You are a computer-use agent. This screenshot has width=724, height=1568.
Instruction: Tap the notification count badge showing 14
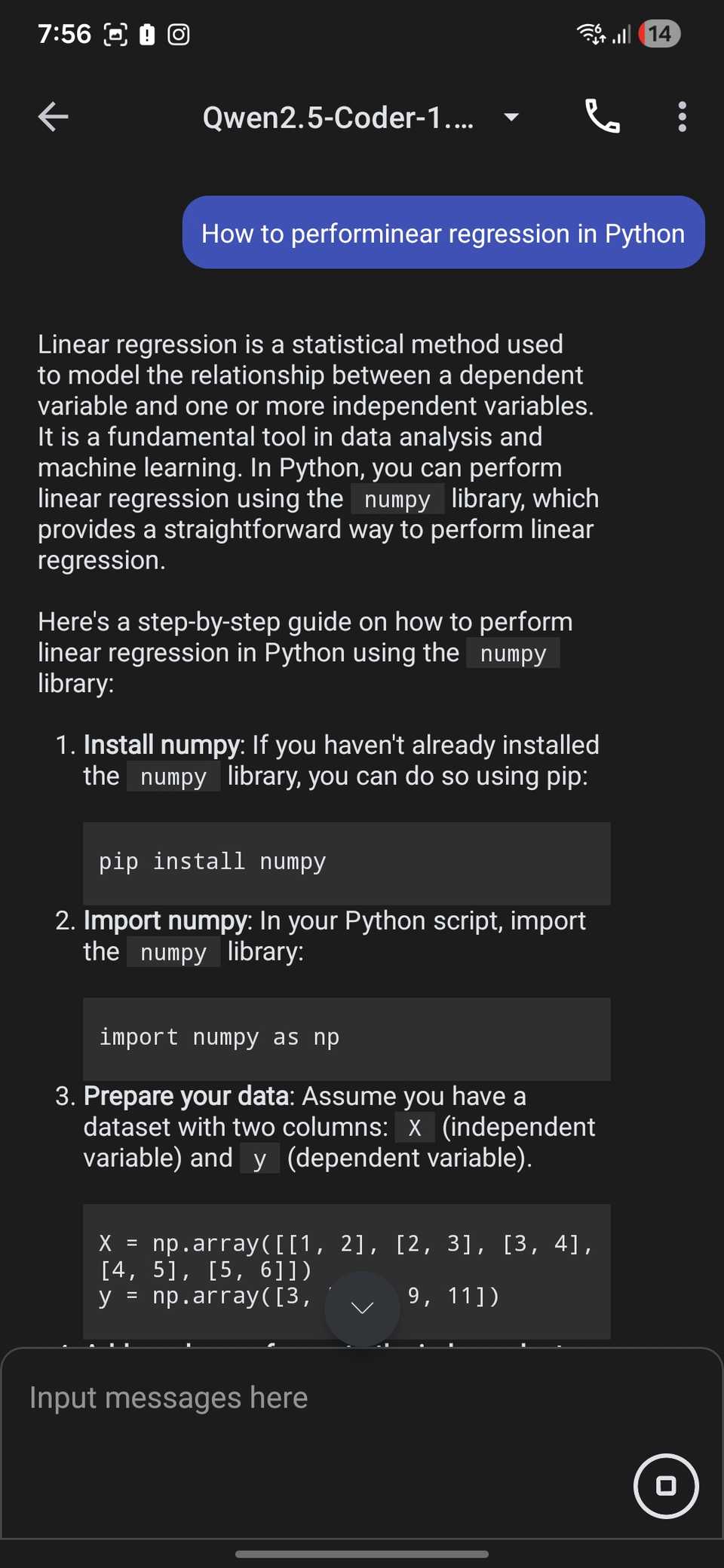click(658, 34)
